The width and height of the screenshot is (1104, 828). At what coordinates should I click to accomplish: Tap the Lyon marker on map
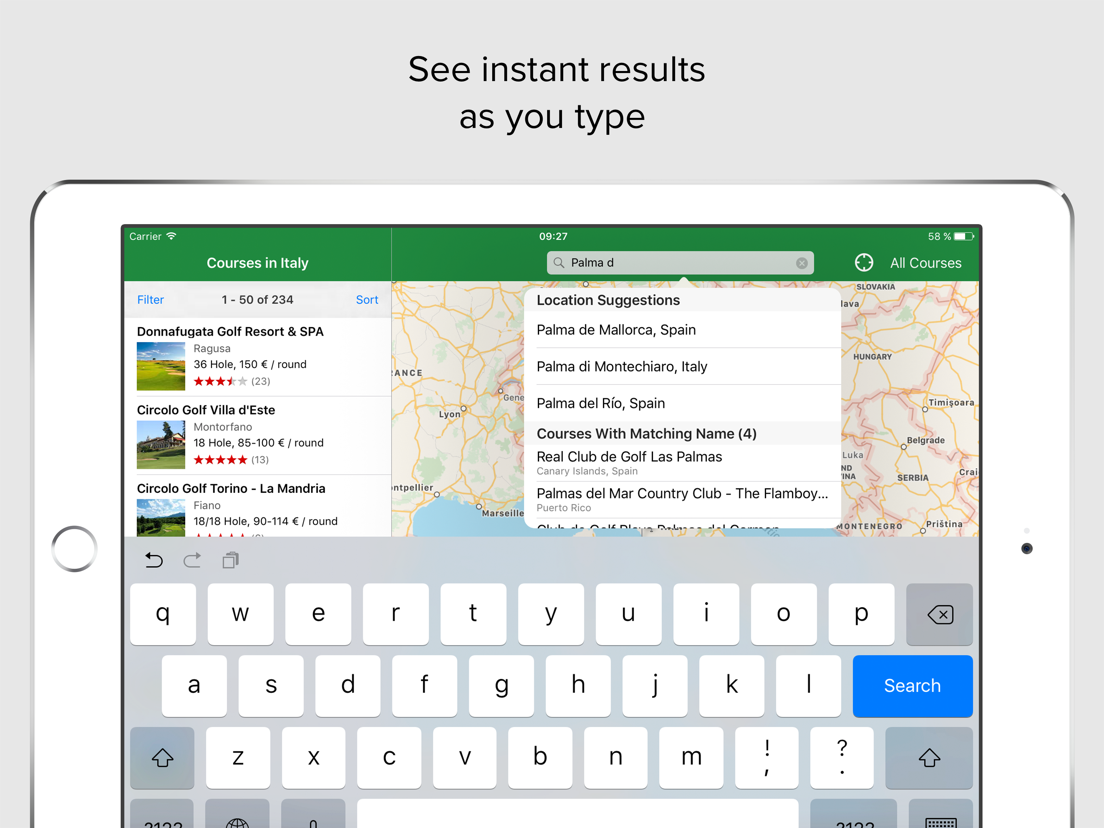click(x=463, y=408)
